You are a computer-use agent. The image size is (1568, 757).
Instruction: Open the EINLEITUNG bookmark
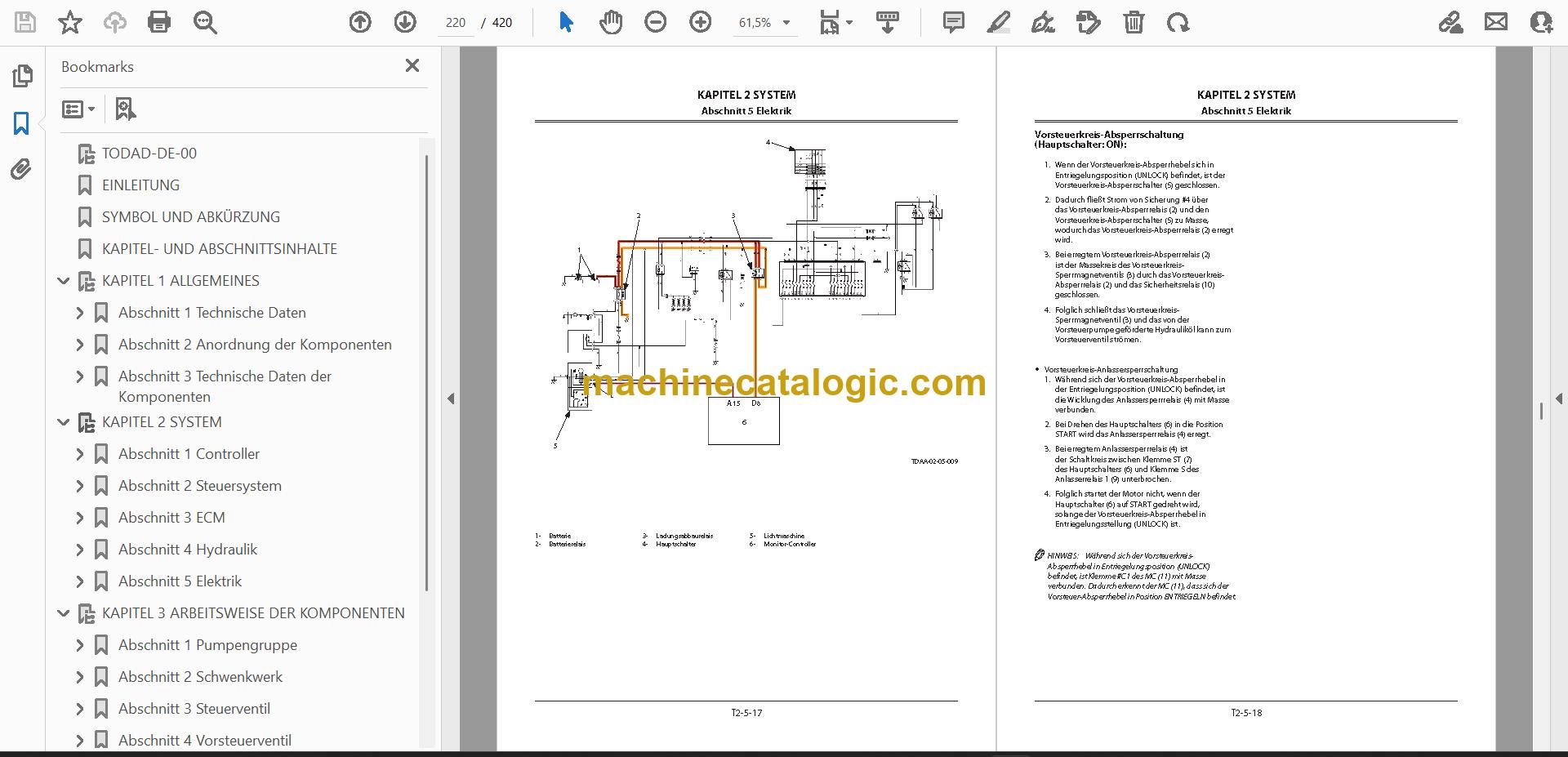(140, 185)
